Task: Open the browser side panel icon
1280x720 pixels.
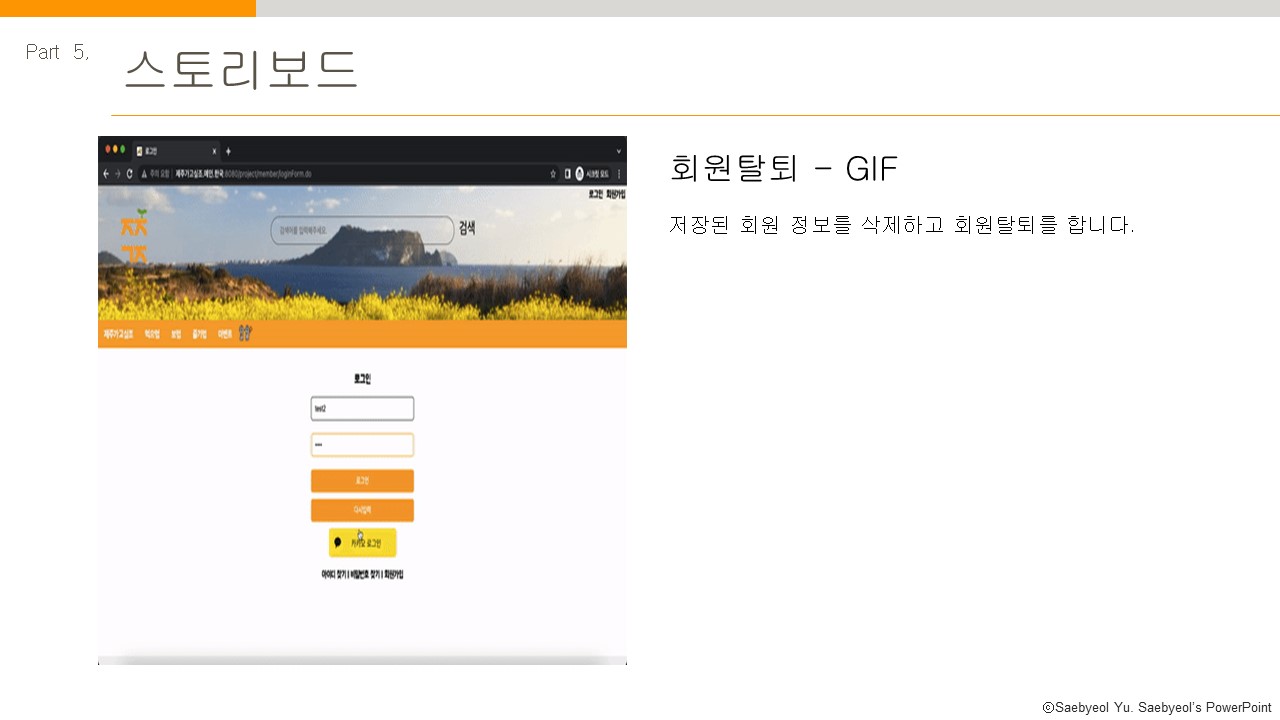Action: [567, 174]
